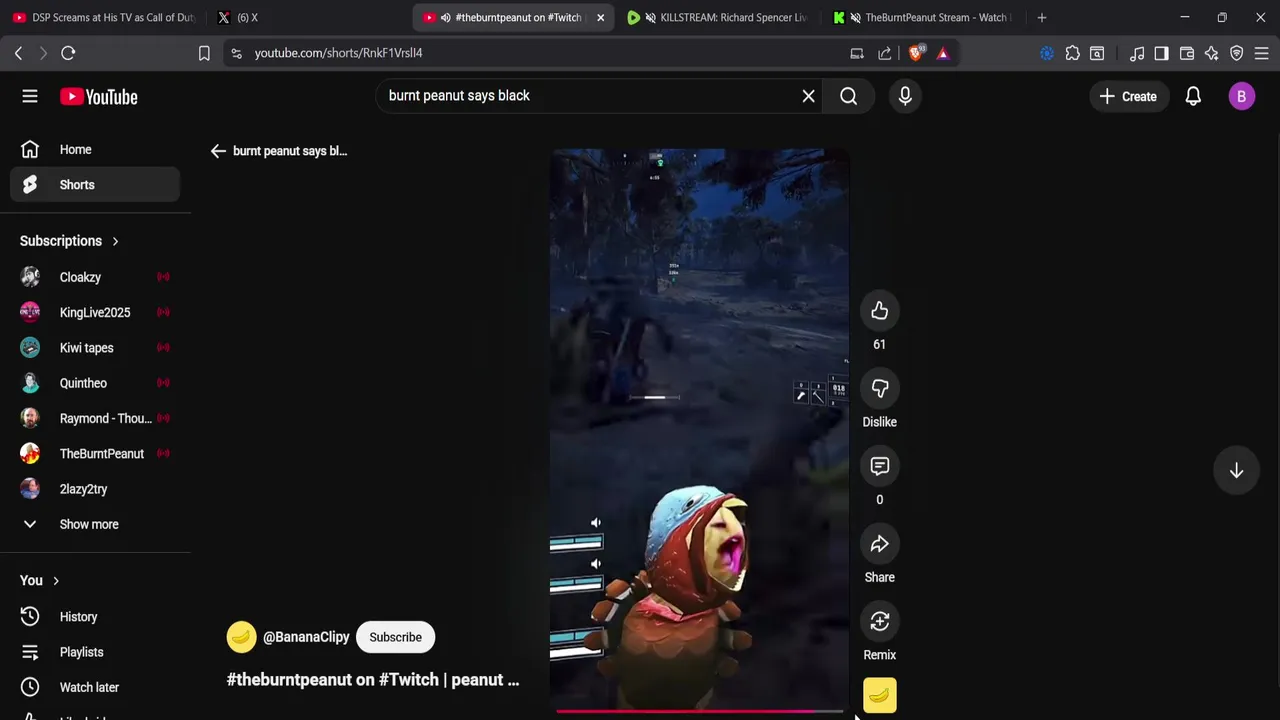
Task: Open the Brave Leo AI sparkle icon
Action: 1212,53
